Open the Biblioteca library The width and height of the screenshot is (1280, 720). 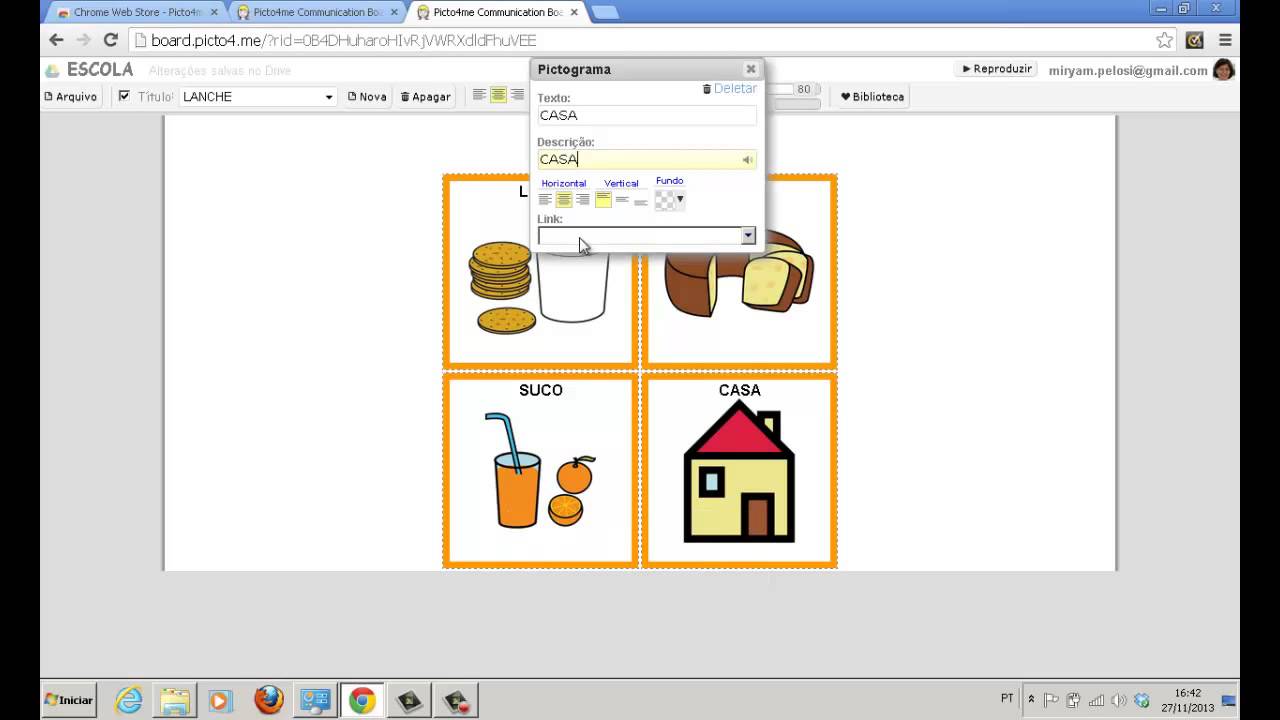pos(872,97)
